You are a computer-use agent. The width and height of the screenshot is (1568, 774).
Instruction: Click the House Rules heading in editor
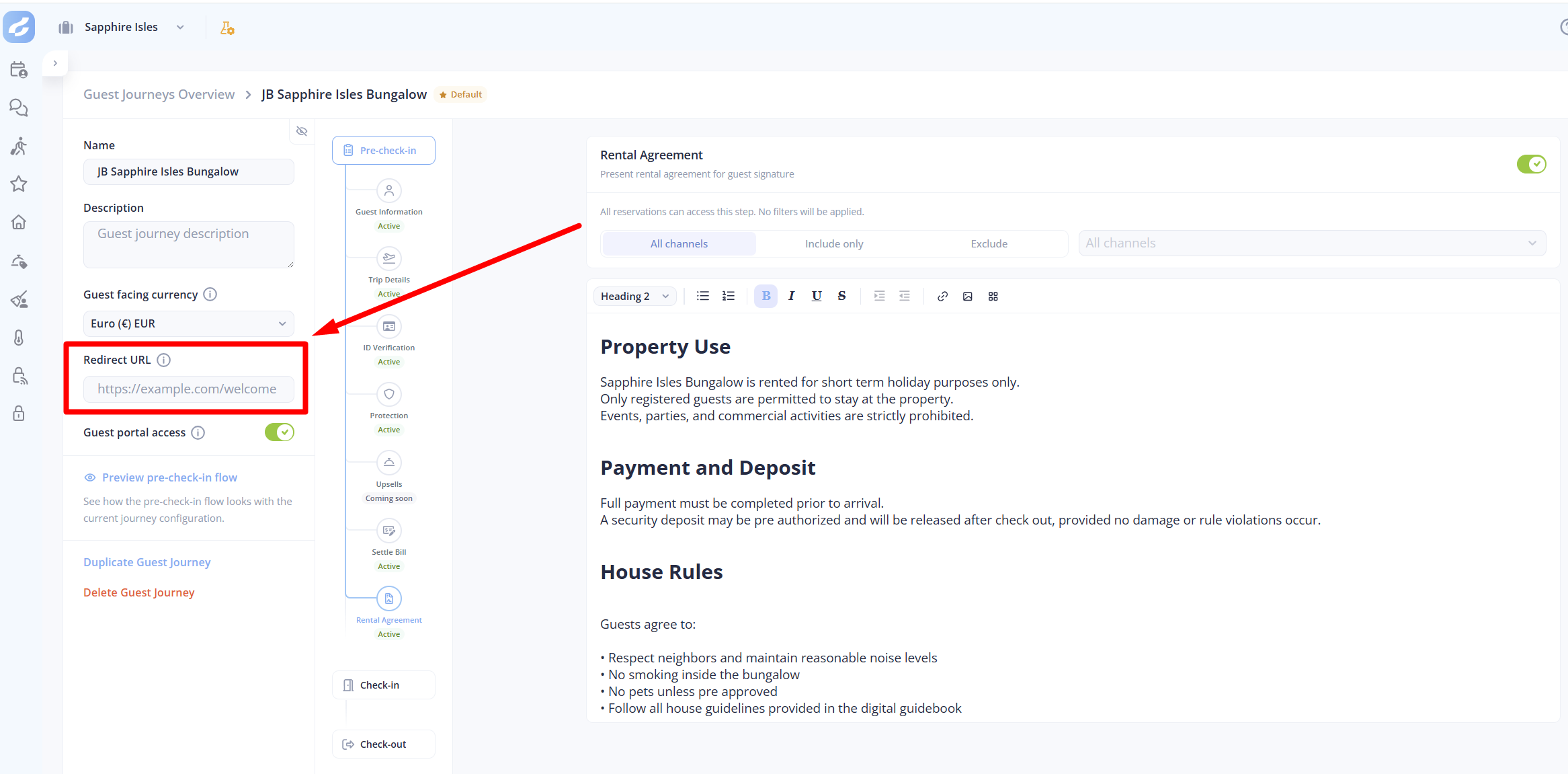(661, 572)
